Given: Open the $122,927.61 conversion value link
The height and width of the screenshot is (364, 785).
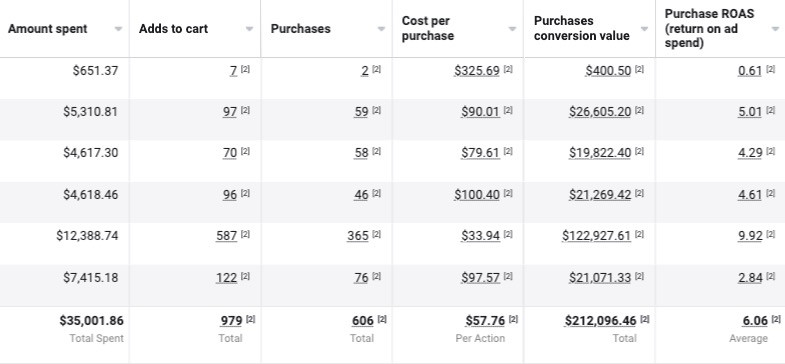Looking at the screenshot, I should (596, 235).
